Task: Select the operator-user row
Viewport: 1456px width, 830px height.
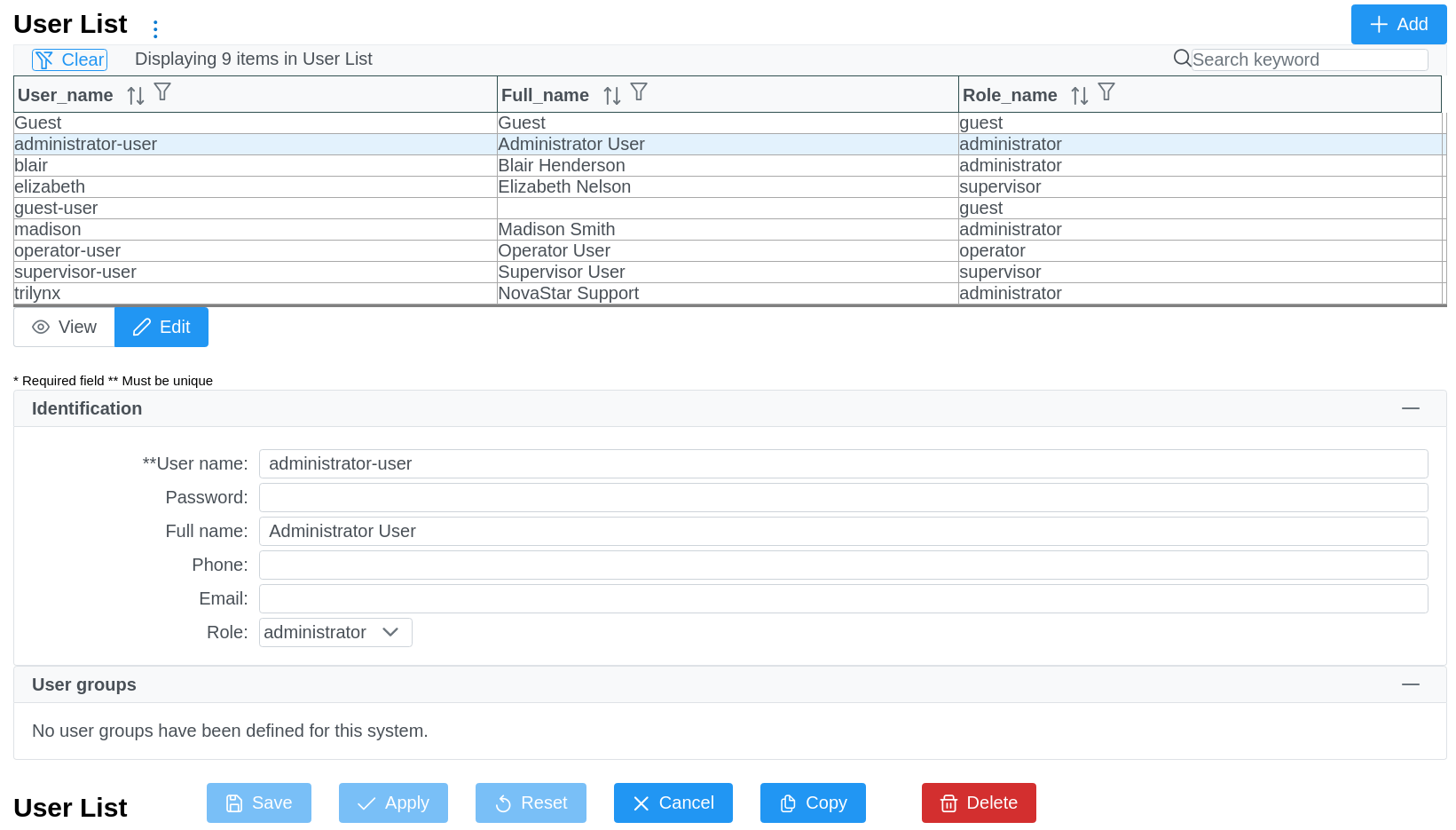Action: click(729, 250)
